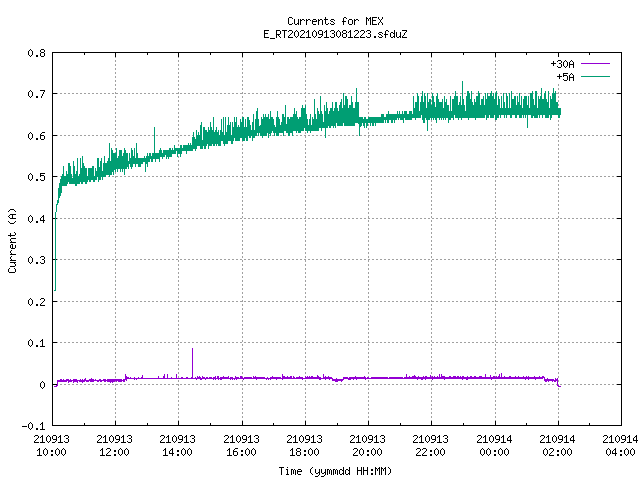Click y-axis tick value -0.1

33,426
